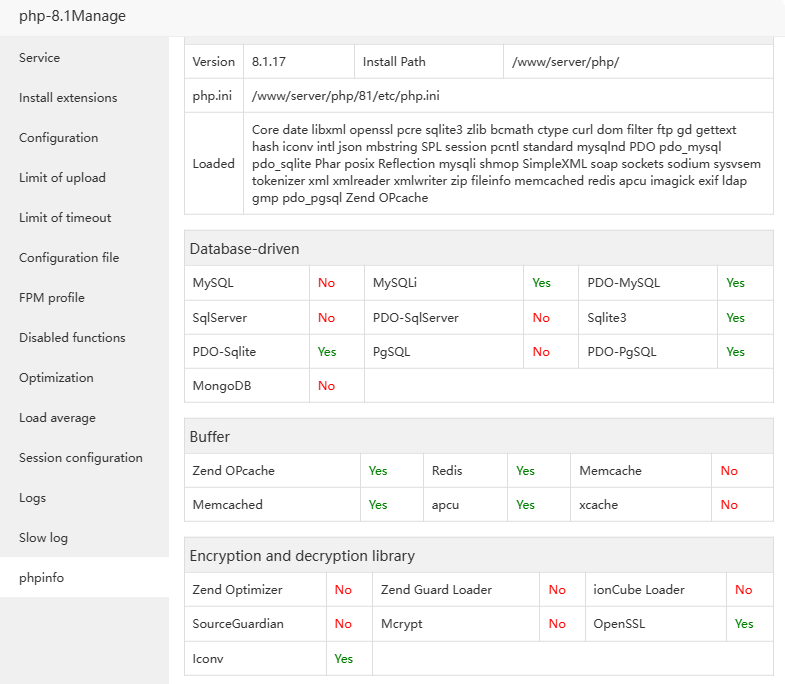Click the install path value /www/server/php/

pos(566,62)
